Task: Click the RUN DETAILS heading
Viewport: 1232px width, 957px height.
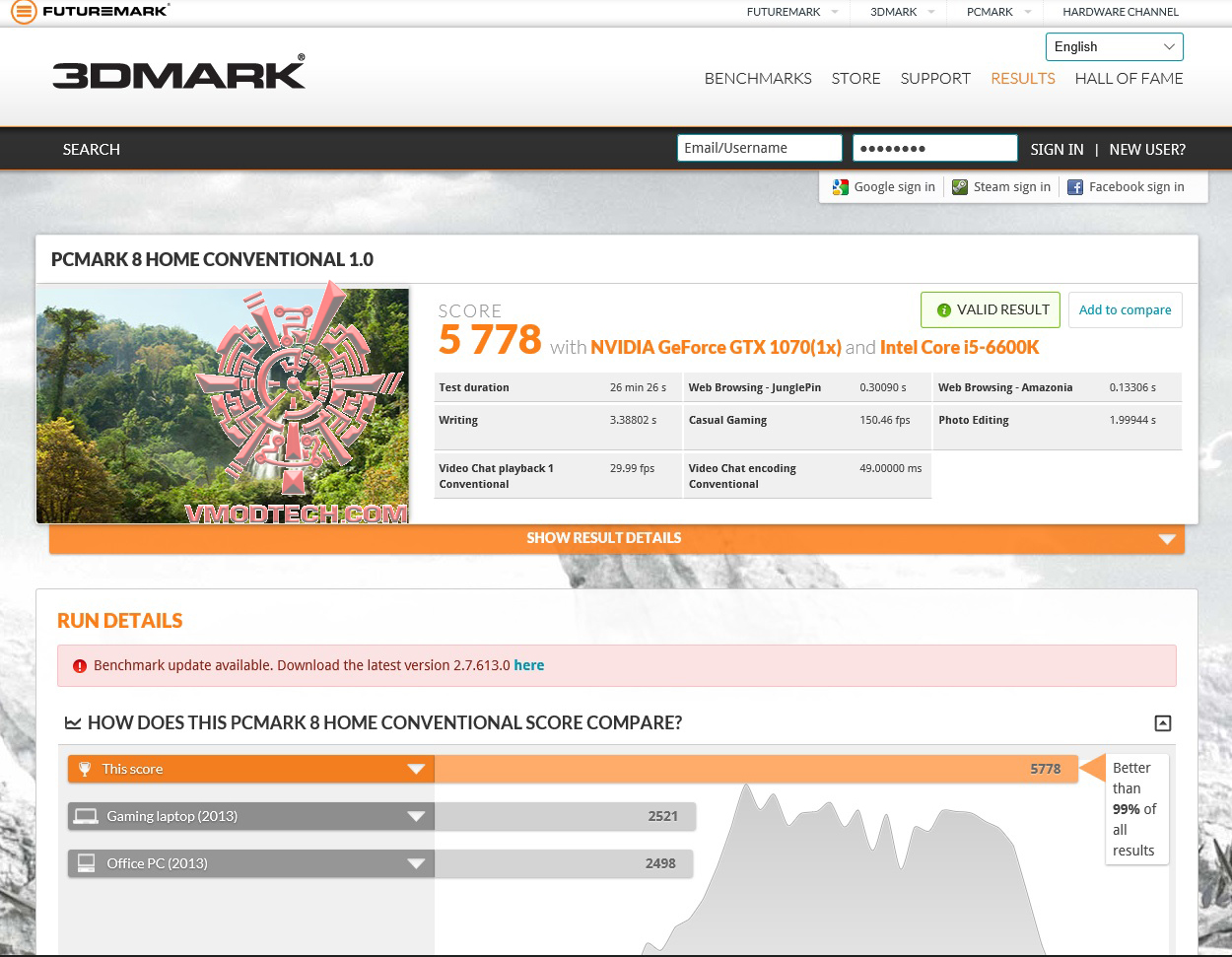Action: point(120,621)
